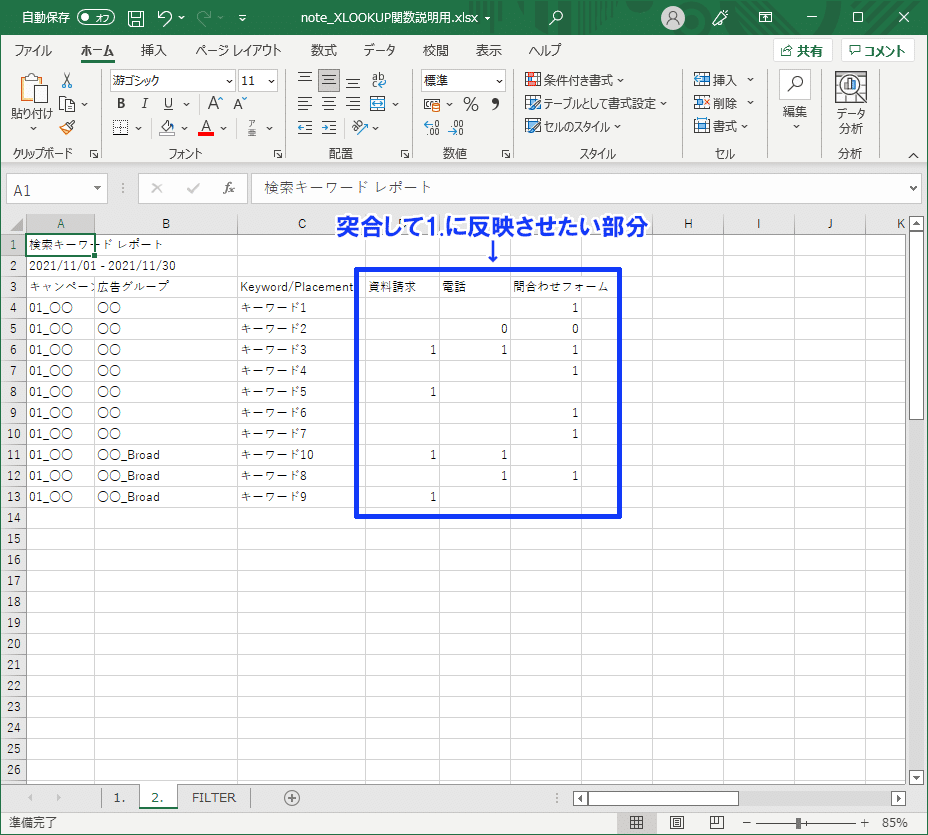Toggle center horizontal alignment
The height and width of the screenshot is (835, 928).
[329, 104]
